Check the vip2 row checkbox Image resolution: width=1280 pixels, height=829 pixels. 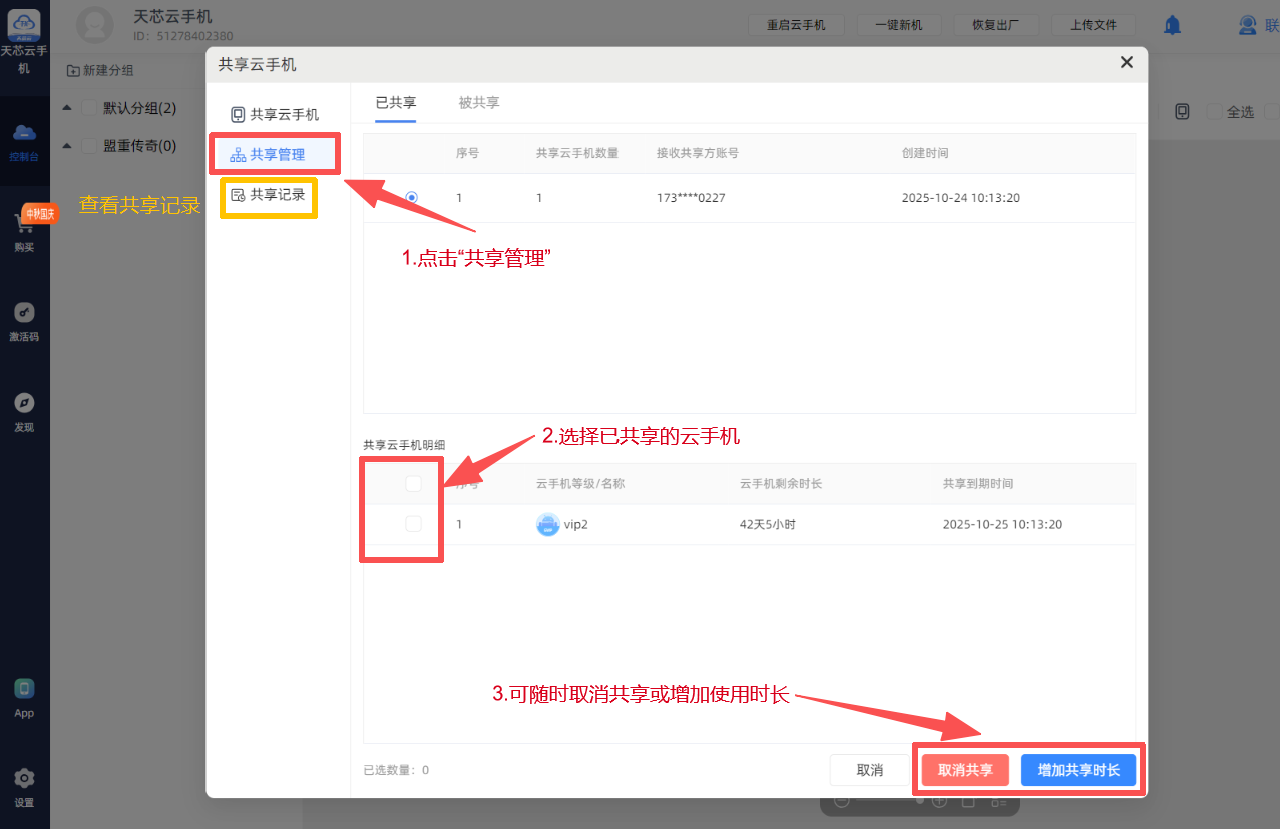pos(413,524)
